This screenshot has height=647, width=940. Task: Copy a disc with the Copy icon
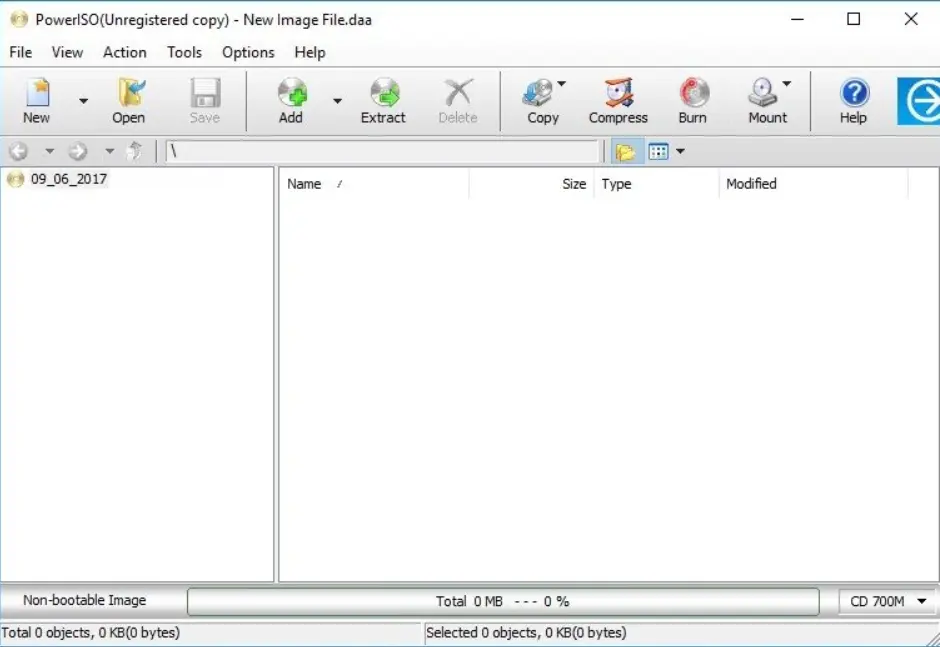pyautogui.click(x=539, y=100)
